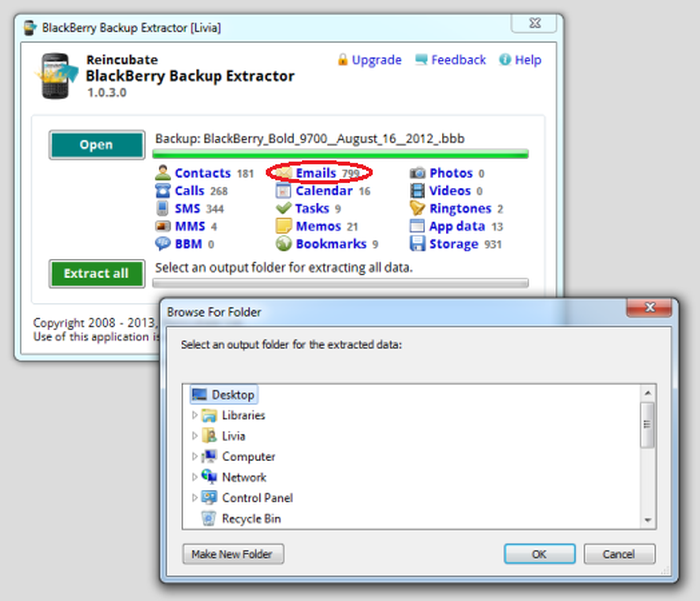Click the gray extraction progress bar
This screenshot has height=601, width=700.
coord(340,283)
